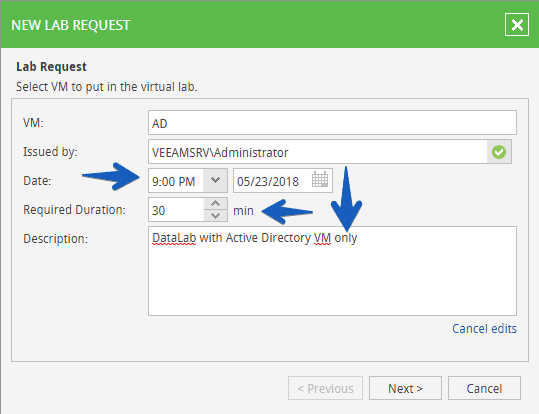Click the underlined word VM in description
The image size is (539, 414).
pyautogui.click(x=322, y=238)
